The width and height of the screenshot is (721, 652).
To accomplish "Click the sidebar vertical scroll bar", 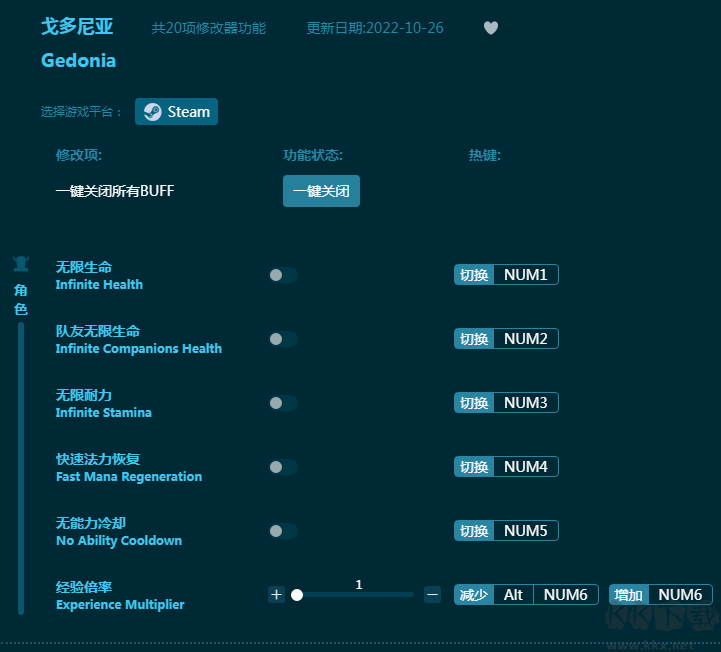I will (x=21, y=468).
